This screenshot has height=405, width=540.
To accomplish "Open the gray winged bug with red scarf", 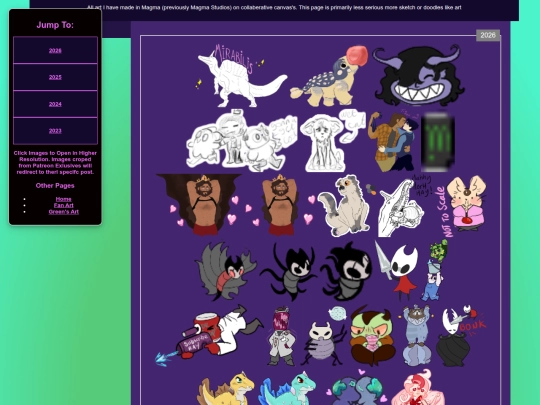I will click(x=226, y=271).
